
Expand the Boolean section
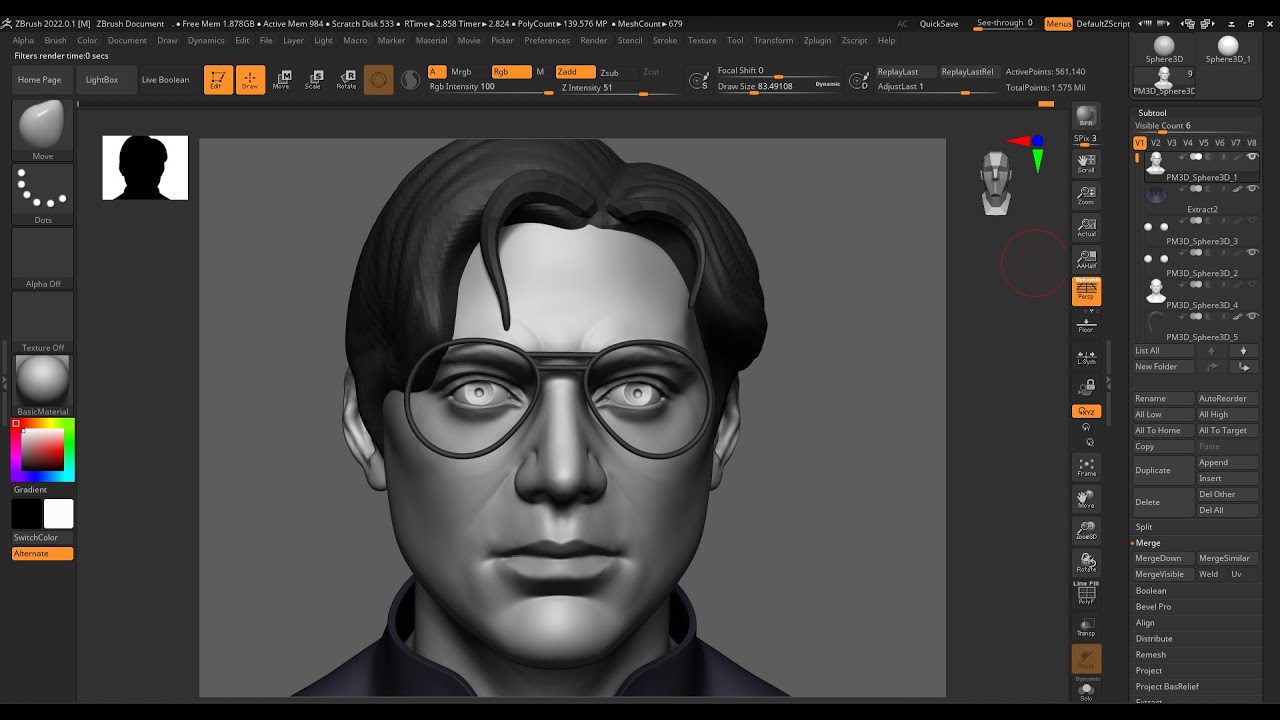coord(1151,591)
